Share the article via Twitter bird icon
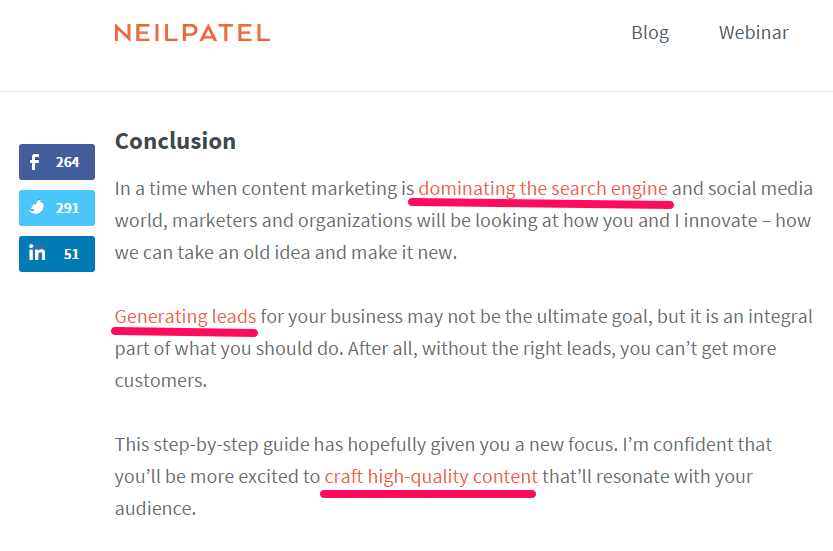Viewport: 833px width, 551px height. click(37, 208)
